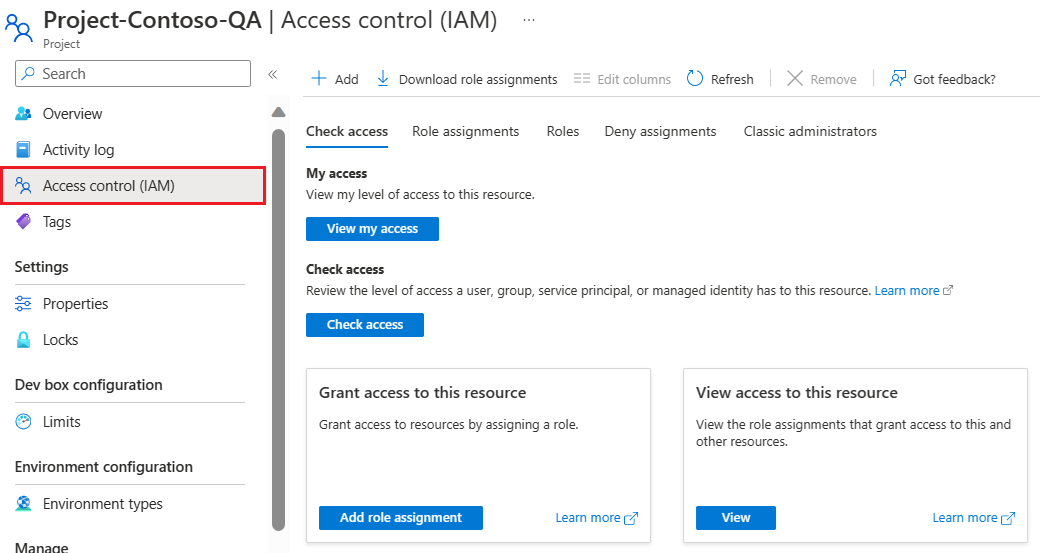Click external link icon beside Check access Learn more
Viewport: 1040px width, 553px height.
coord(948,290)
